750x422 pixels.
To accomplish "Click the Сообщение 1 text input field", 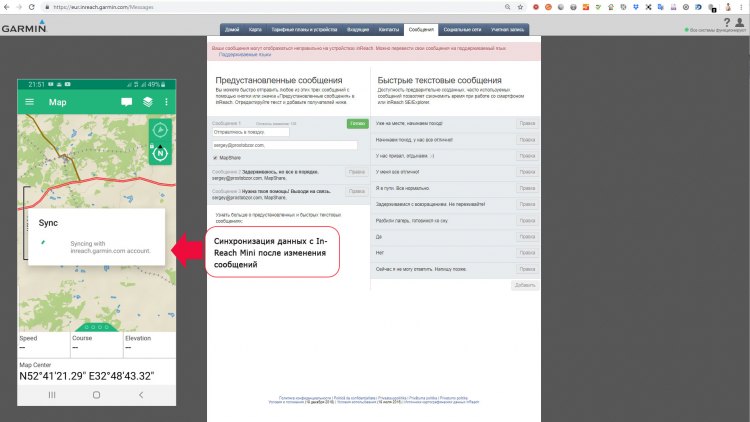I will 251,132.
